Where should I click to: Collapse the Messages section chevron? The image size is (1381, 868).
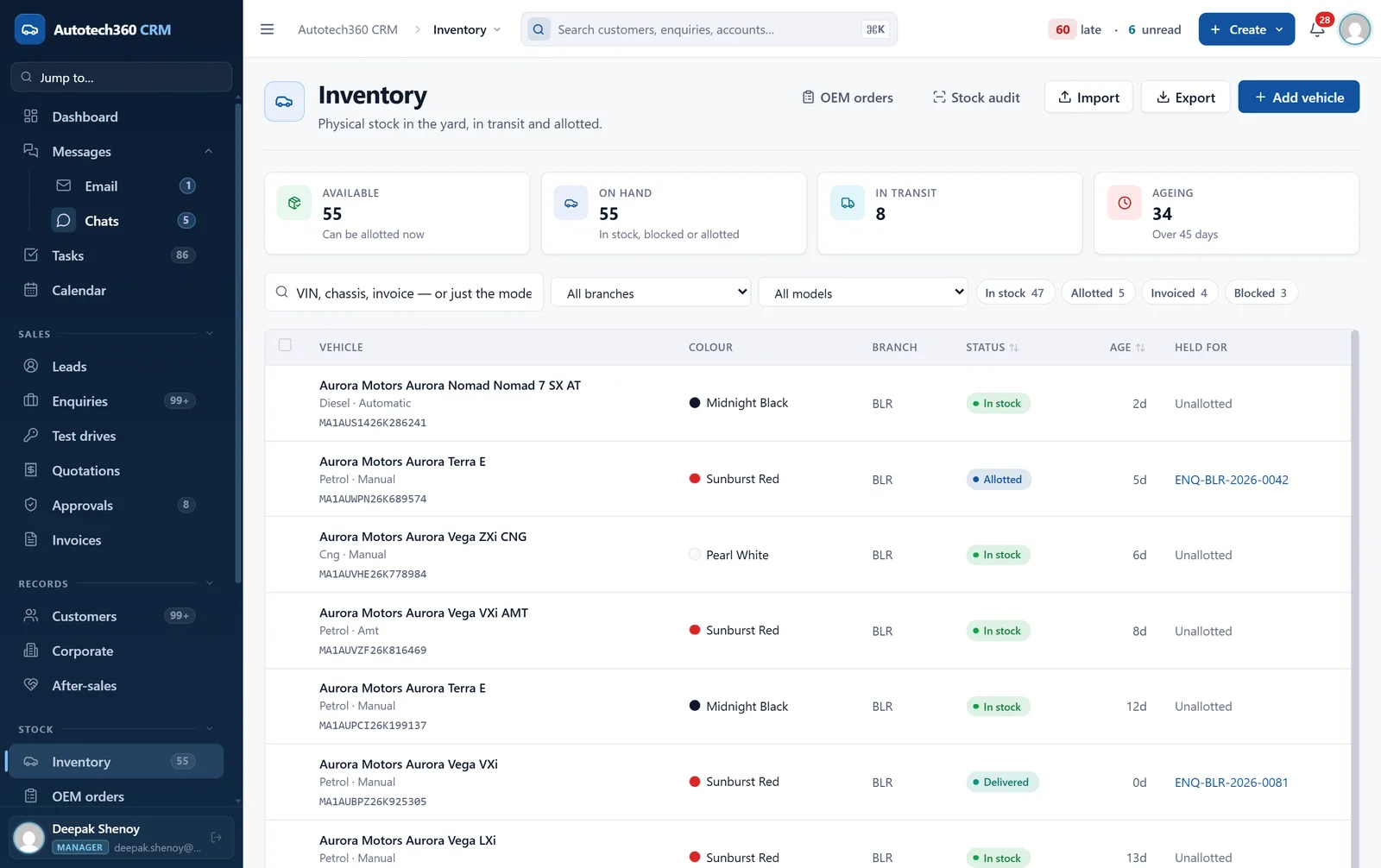coord(208,151)
